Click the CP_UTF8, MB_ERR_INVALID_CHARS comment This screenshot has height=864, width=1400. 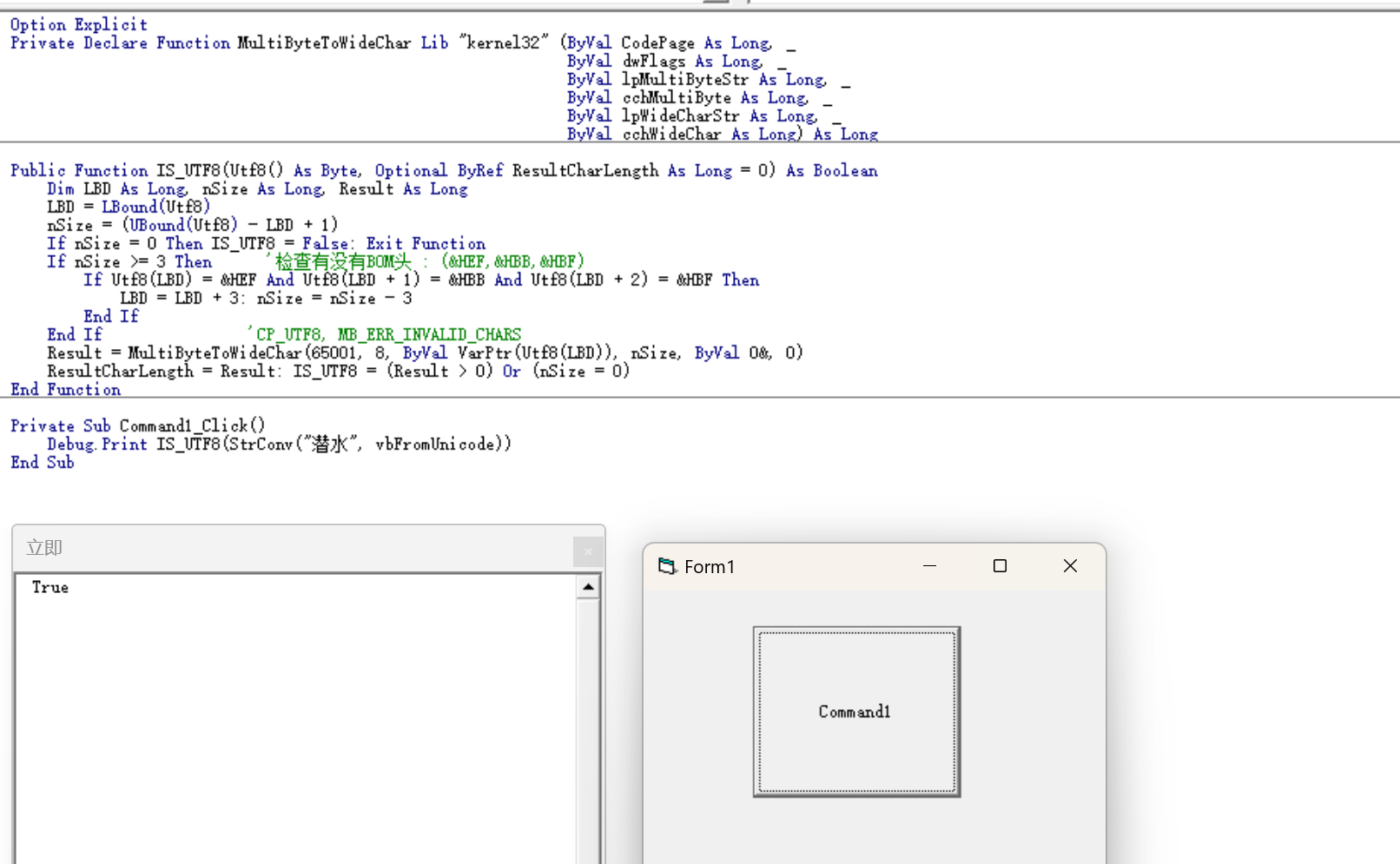click(385, 334)
